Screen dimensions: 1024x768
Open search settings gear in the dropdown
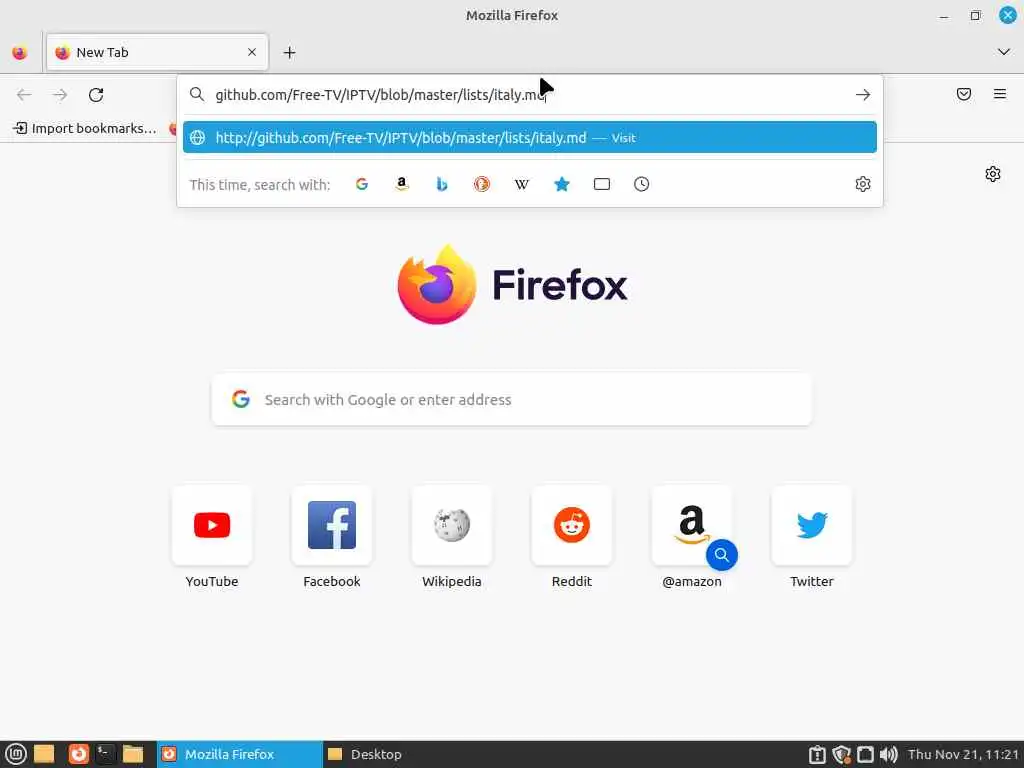click(x=863, y=184)
